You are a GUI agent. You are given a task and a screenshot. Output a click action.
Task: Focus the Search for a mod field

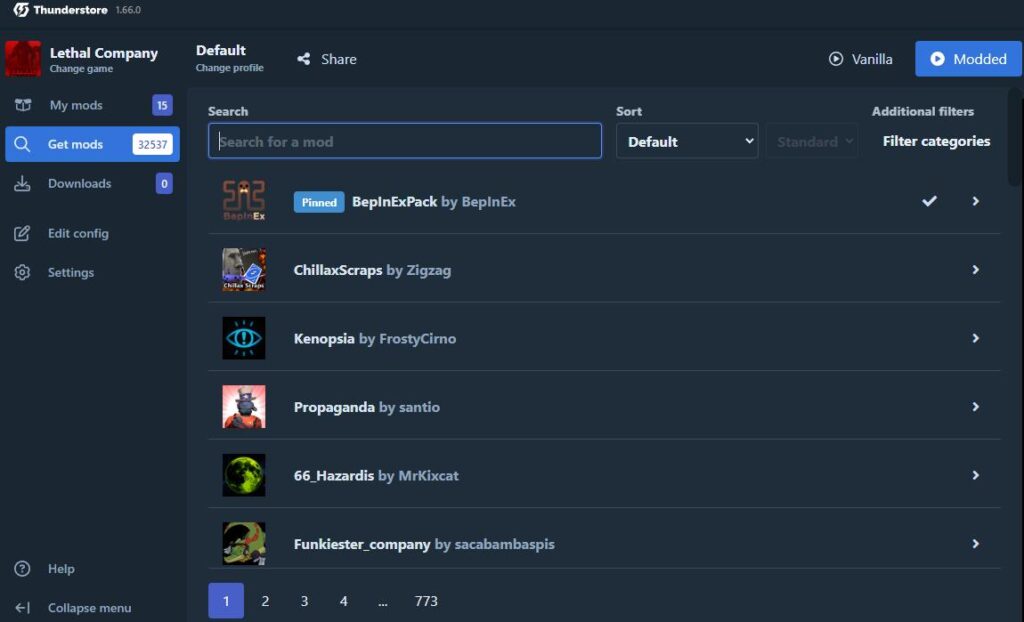coord(405,142)
